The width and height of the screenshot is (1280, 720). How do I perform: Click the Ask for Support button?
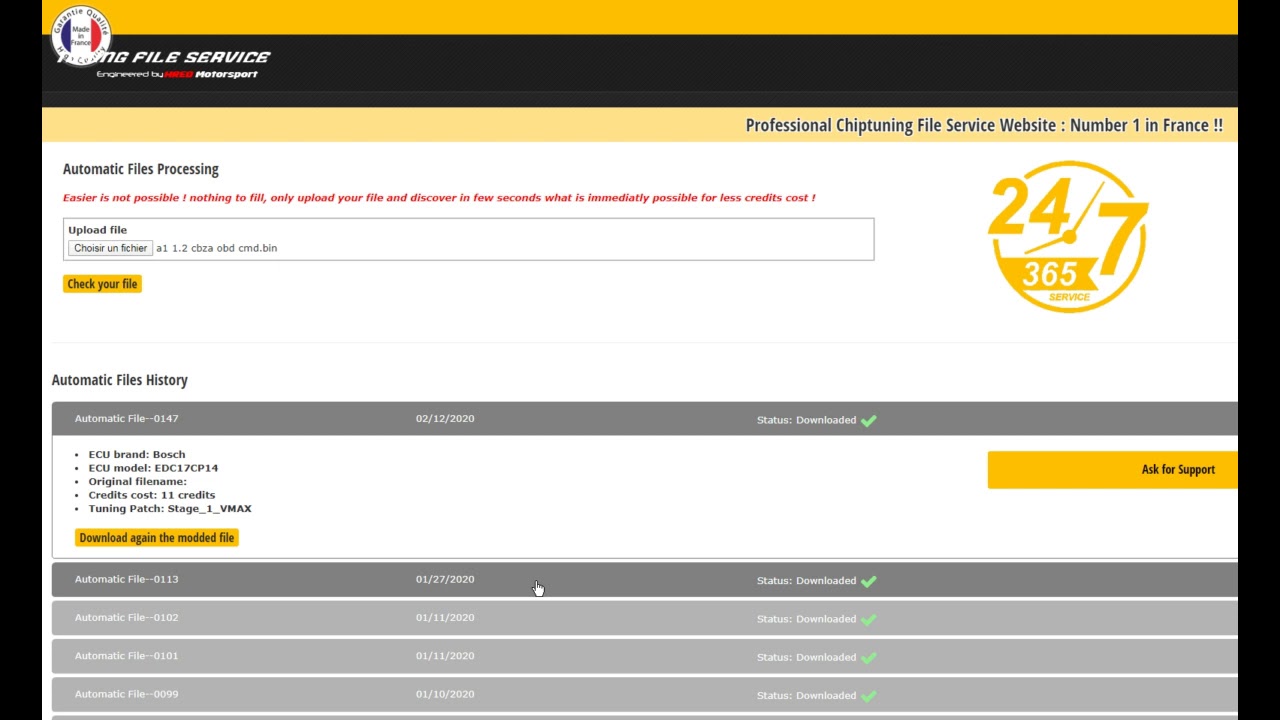coord(1112,469)
